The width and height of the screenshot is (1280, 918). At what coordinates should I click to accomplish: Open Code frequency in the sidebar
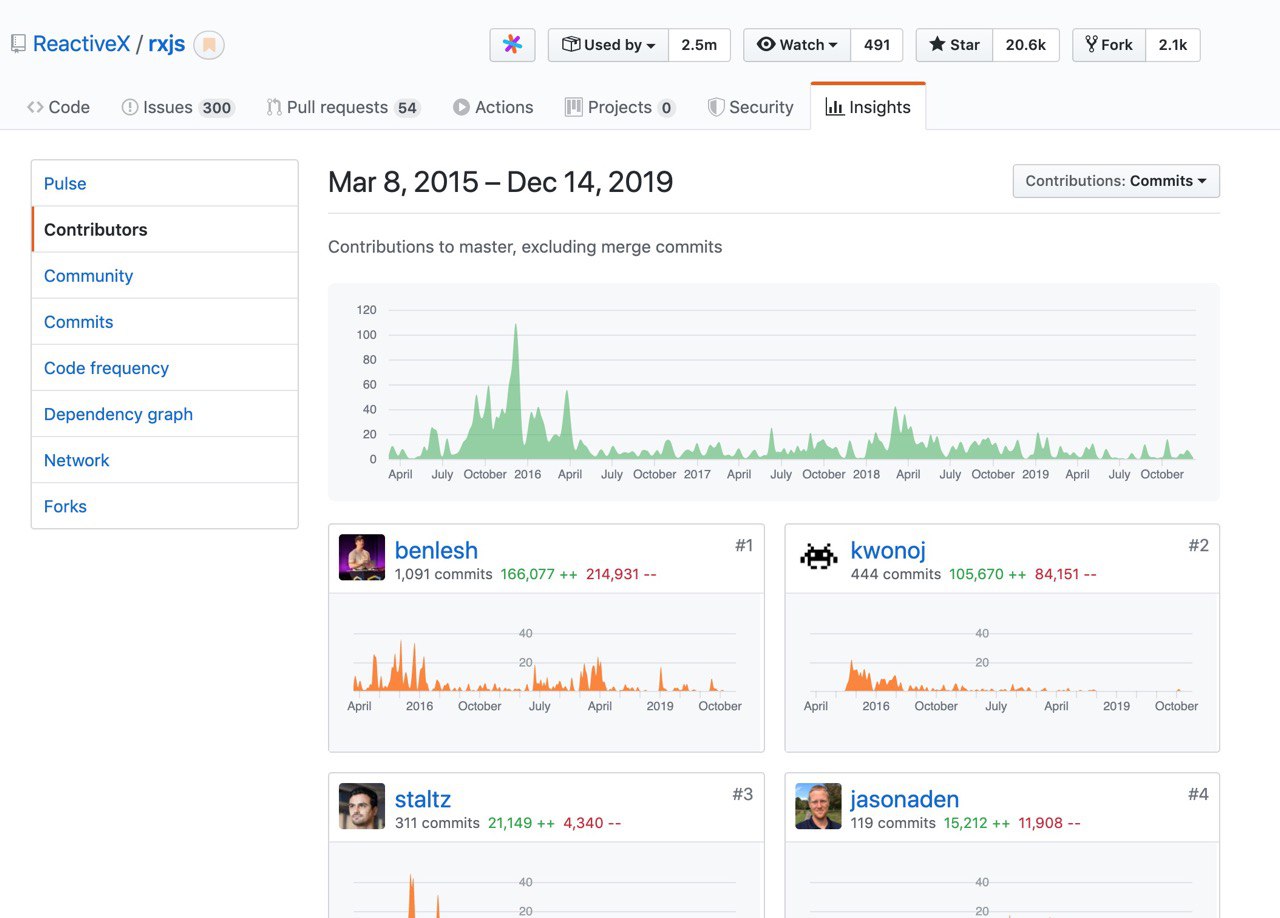[165, 367]
